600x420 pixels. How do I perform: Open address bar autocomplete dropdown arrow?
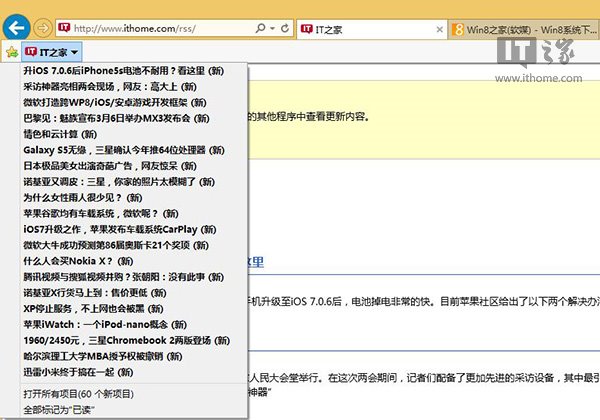(272, 28)
